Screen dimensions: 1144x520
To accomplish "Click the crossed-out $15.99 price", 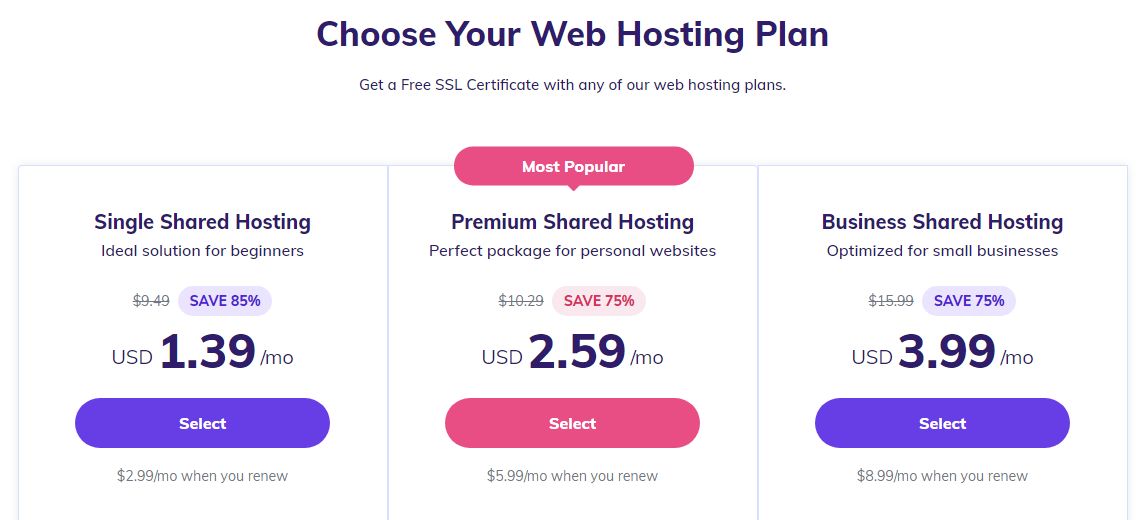I will point(891,300).
